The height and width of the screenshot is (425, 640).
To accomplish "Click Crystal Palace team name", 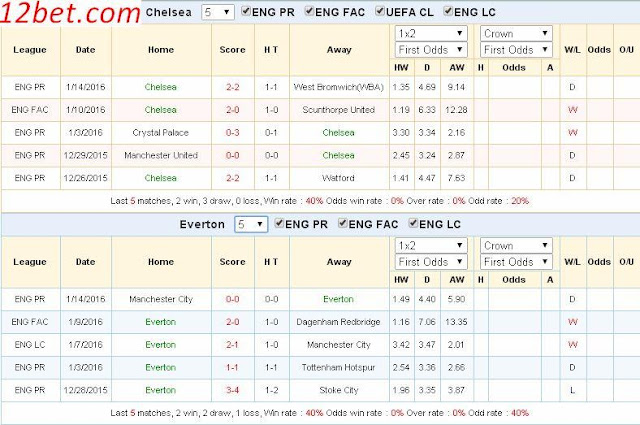I will [161, 133].
